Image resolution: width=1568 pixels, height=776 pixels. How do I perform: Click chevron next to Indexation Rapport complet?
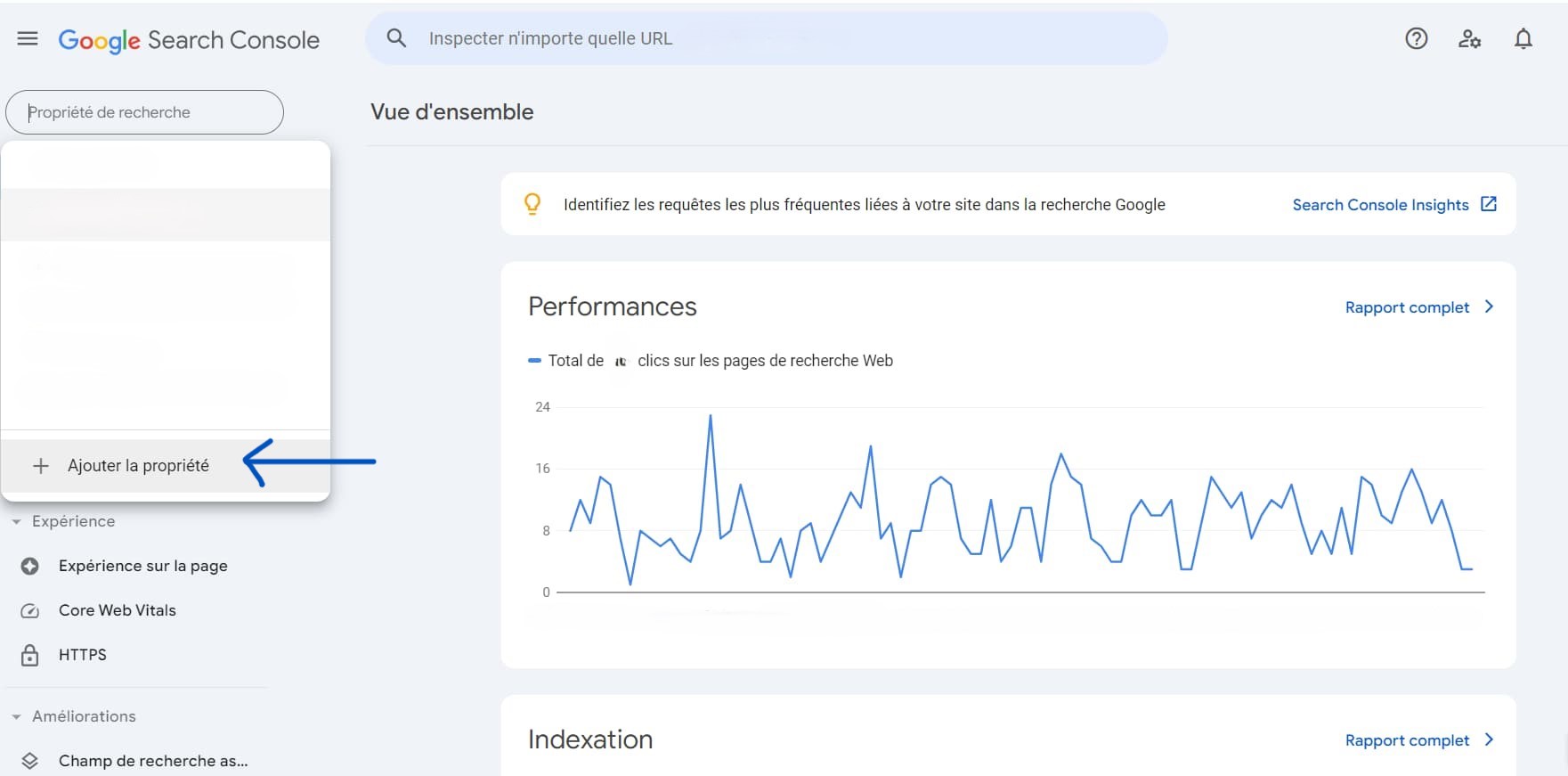[1489, 739]
